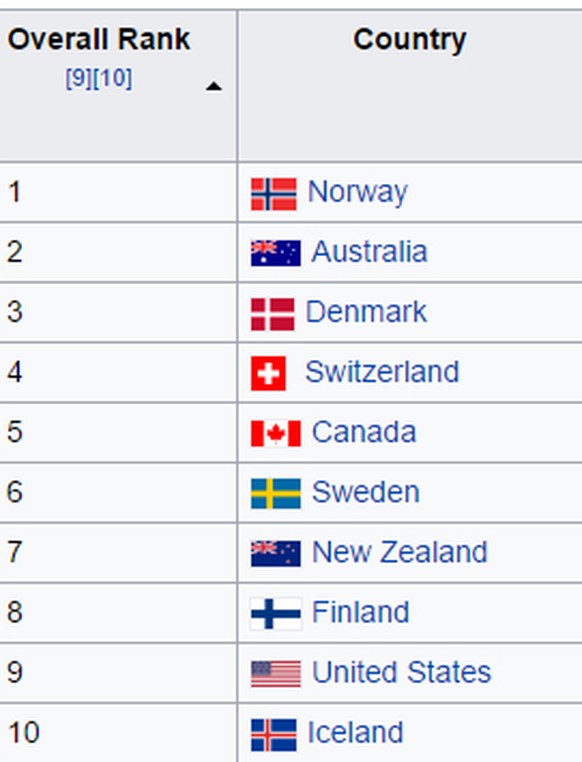Select the Country column header

[x=410, y=86]
